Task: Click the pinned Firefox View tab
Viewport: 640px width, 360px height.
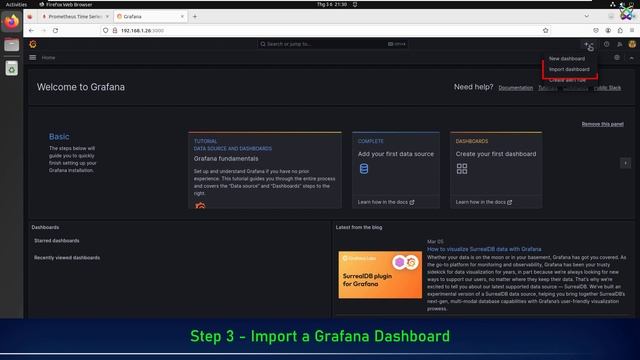Action: (x=30, y=16)
